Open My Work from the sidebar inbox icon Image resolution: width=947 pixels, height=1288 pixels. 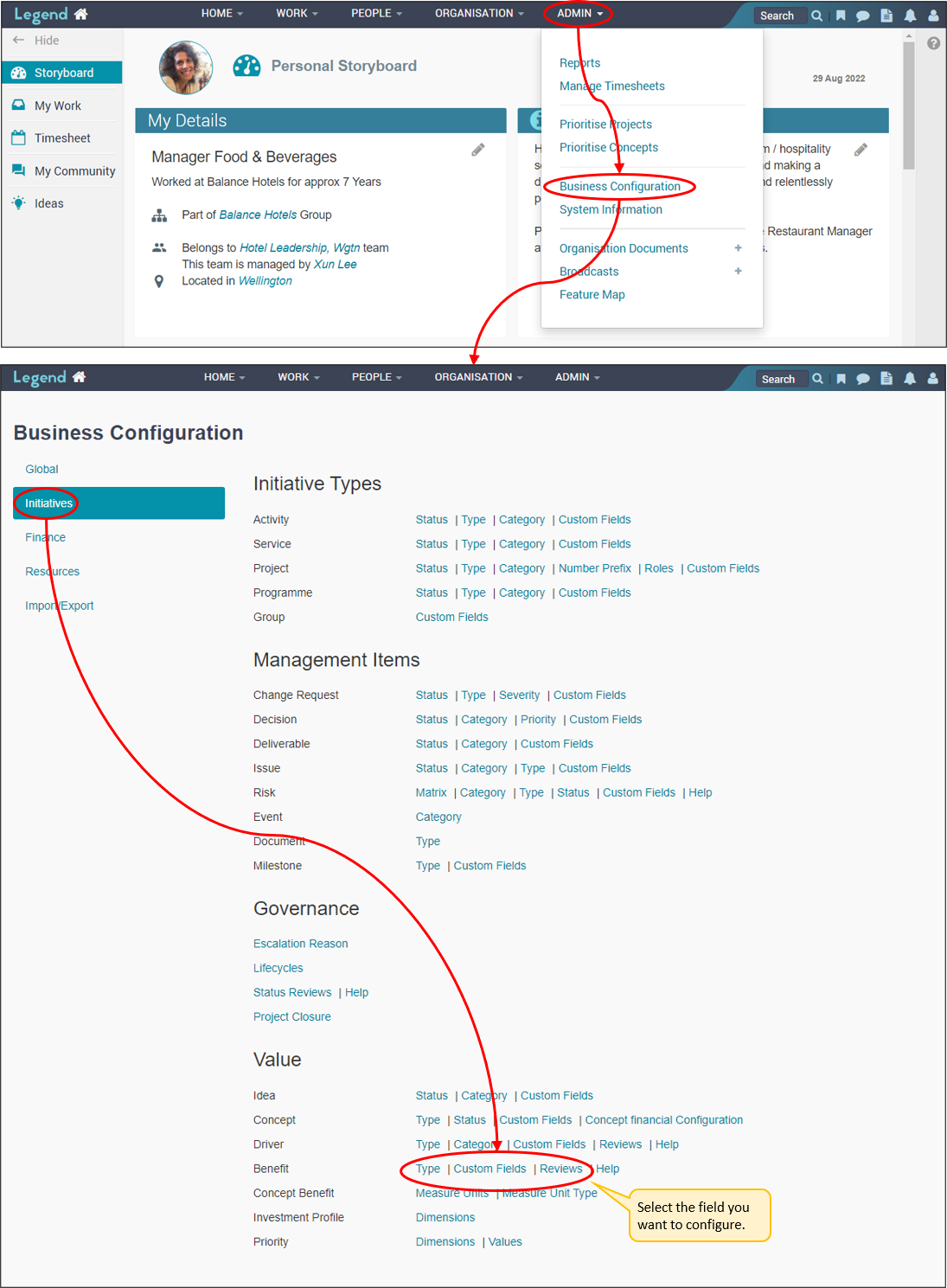(x=18, y=106)
